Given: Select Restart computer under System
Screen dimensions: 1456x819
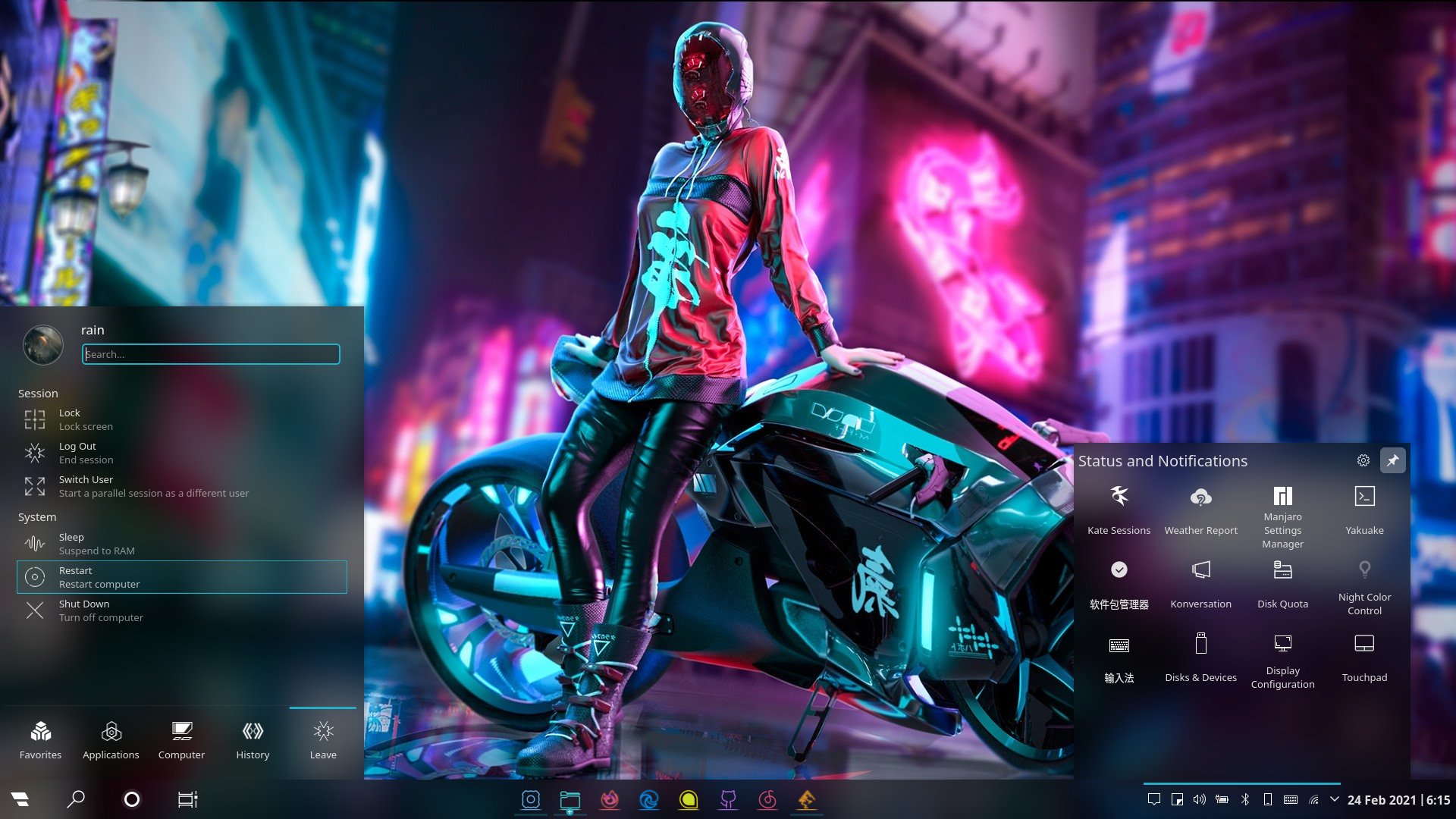Looking at the screenshot, I should tap(182, 577).
